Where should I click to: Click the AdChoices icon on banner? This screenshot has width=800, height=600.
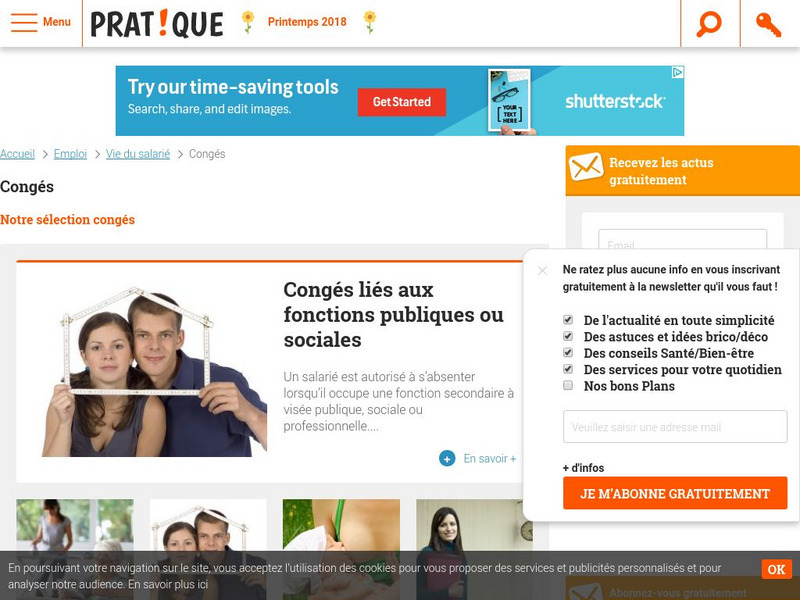(x=678, y=72)
